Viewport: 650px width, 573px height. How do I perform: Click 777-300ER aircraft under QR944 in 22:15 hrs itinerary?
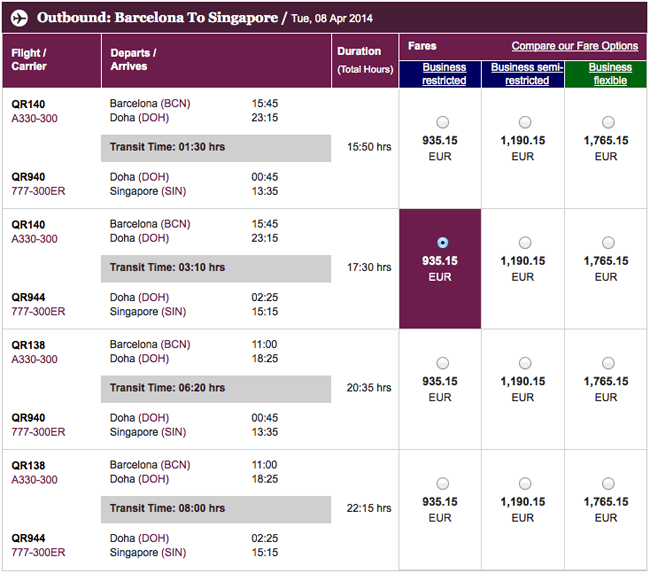click(x=38, y=552)
